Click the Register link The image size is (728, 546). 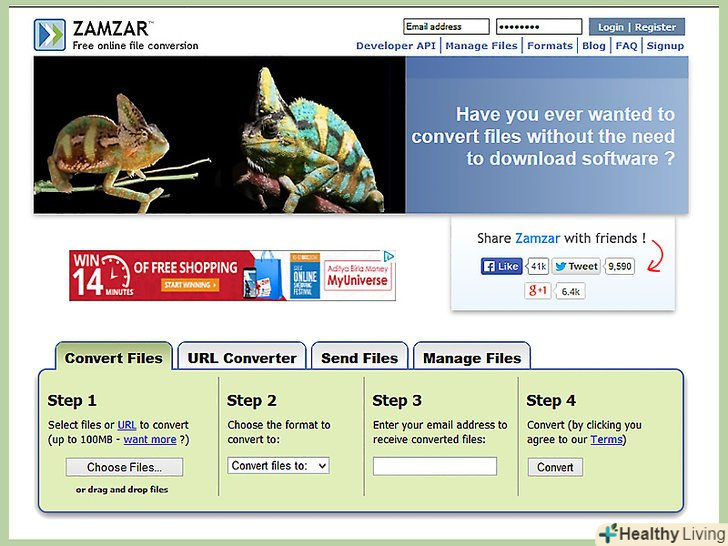[656, 27]
